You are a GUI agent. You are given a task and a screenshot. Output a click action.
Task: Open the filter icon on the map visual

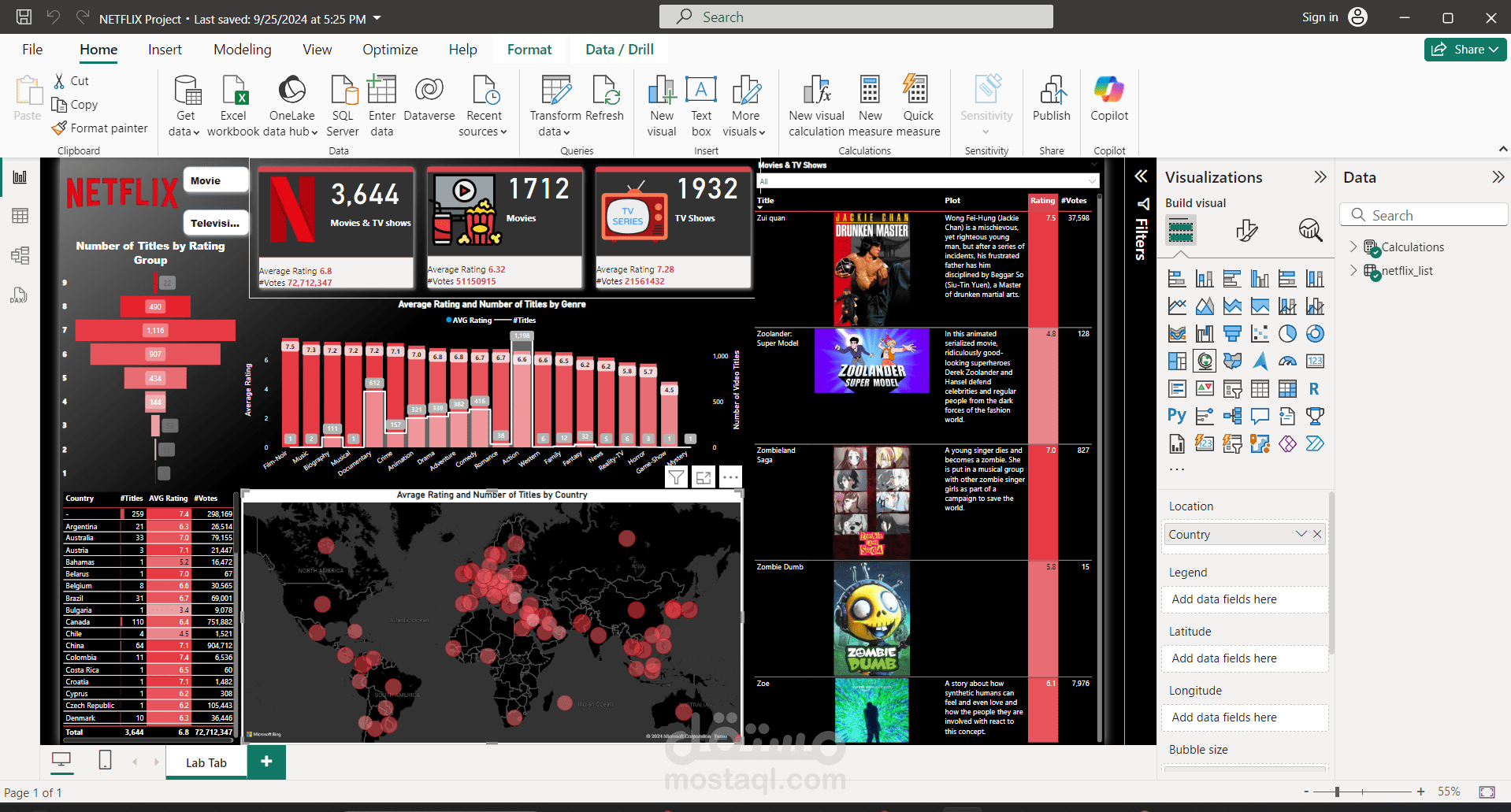tap(676, 477)
